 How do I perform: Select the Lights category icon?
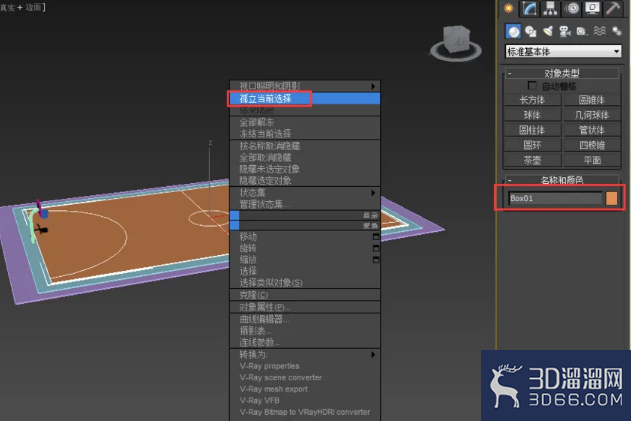point(548,31)
